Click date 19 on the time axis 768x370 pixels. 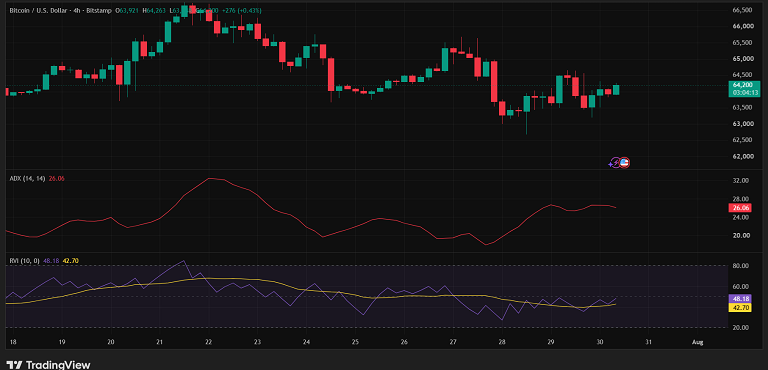coord(62,342)
